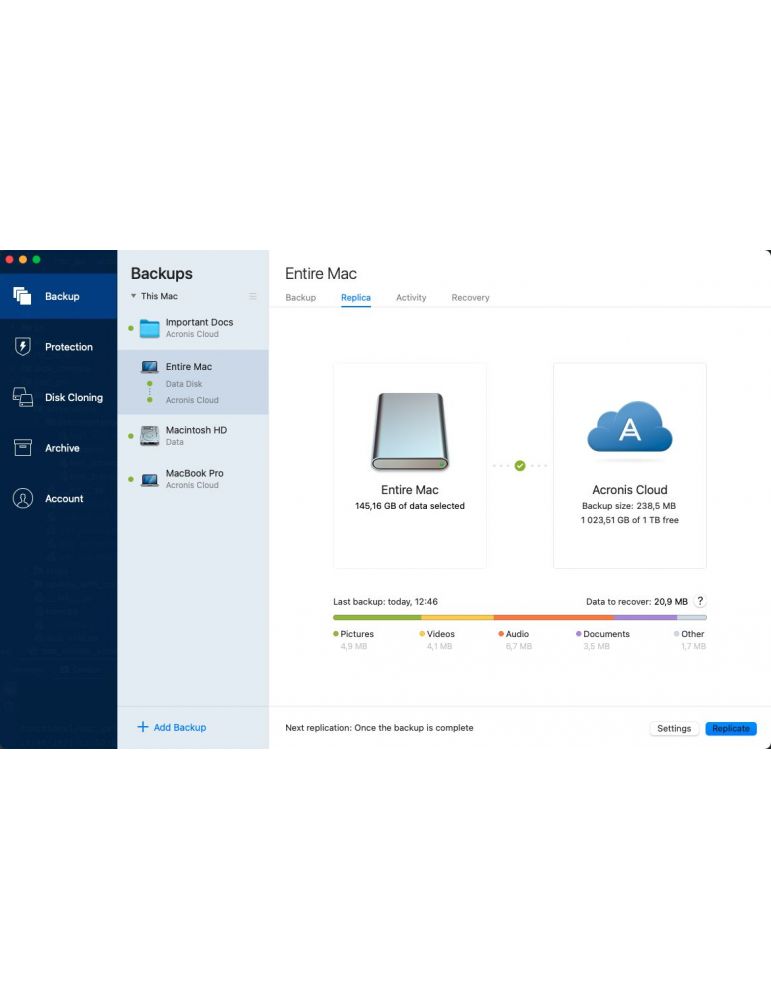Click the green replication status checkmark

pos(520,466)
